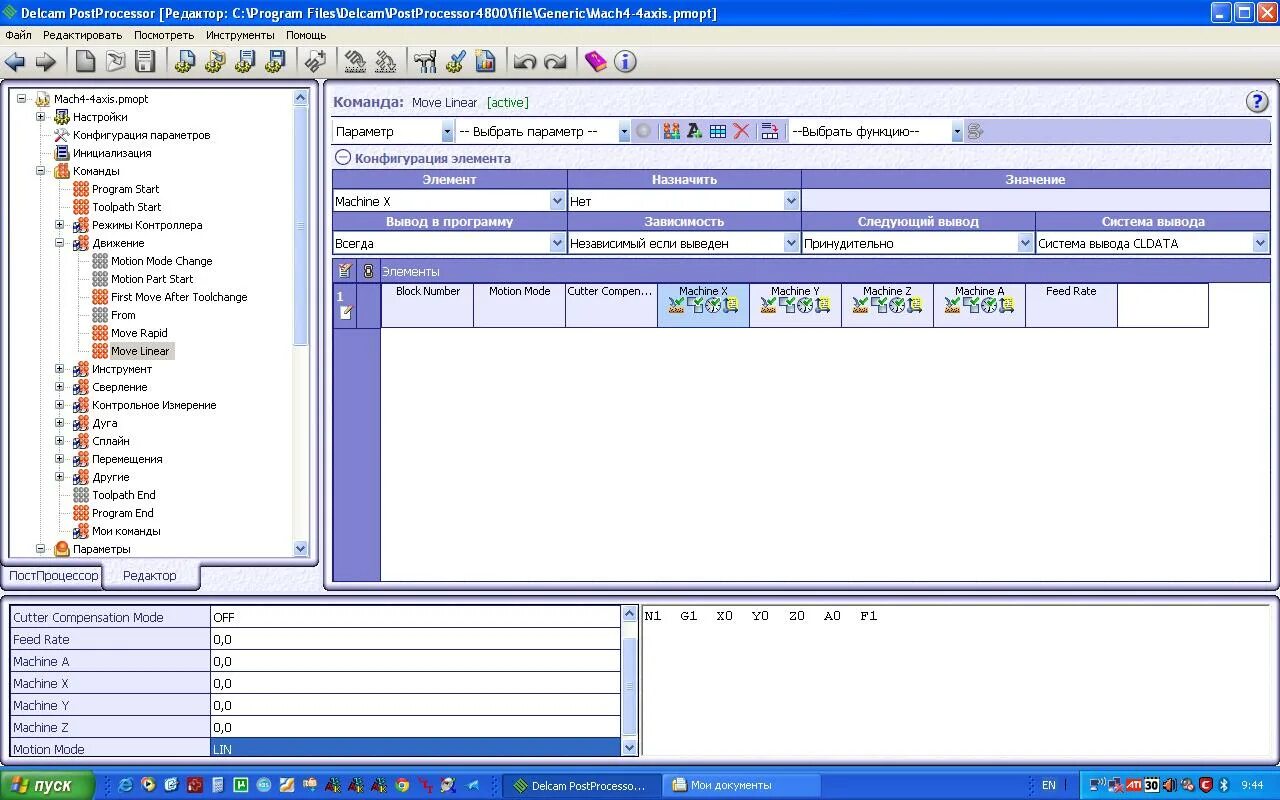Click the EN language indicator

click(1048, 786)
